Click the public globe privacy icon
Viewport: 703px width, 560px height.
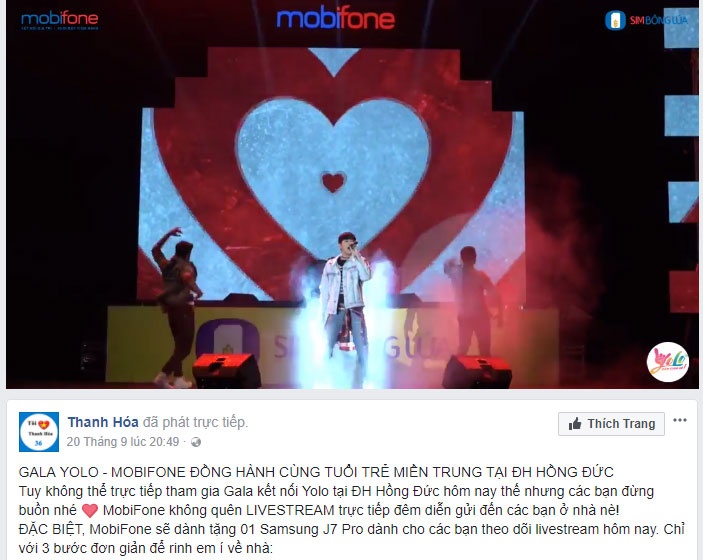[196, 443]
